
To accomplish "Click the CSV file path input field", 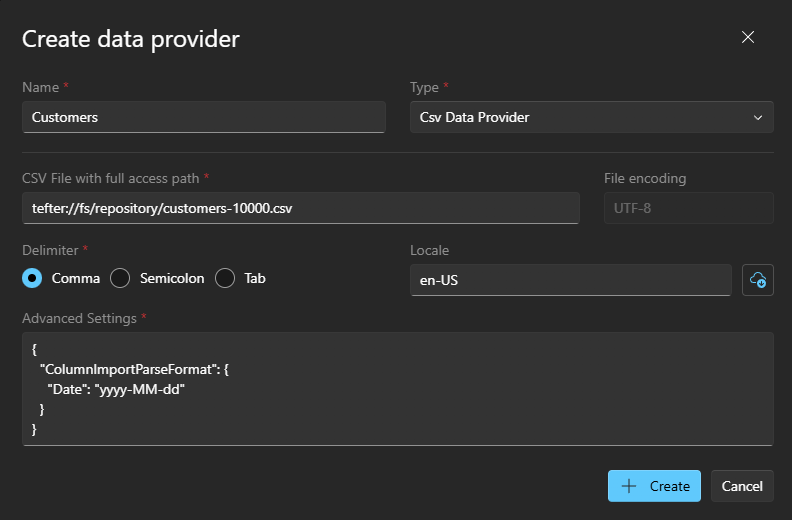I will (x=301, y=208).
